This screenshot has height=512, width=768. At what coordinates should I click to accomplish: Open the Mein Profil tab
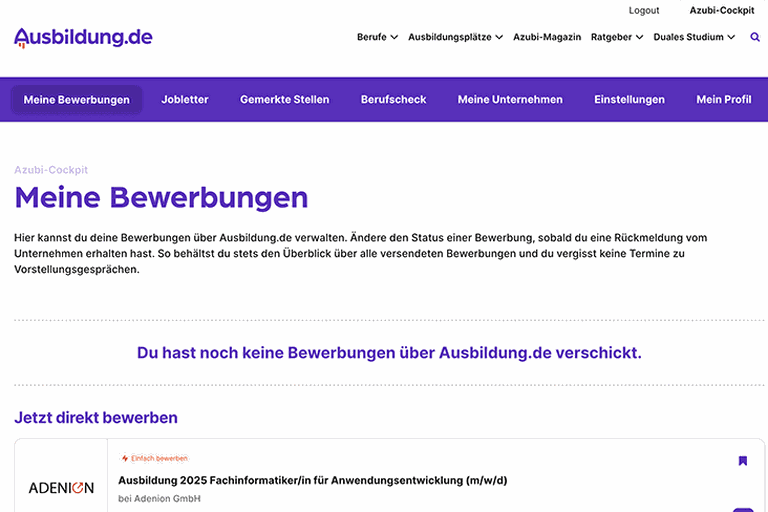tap(723, 100)
